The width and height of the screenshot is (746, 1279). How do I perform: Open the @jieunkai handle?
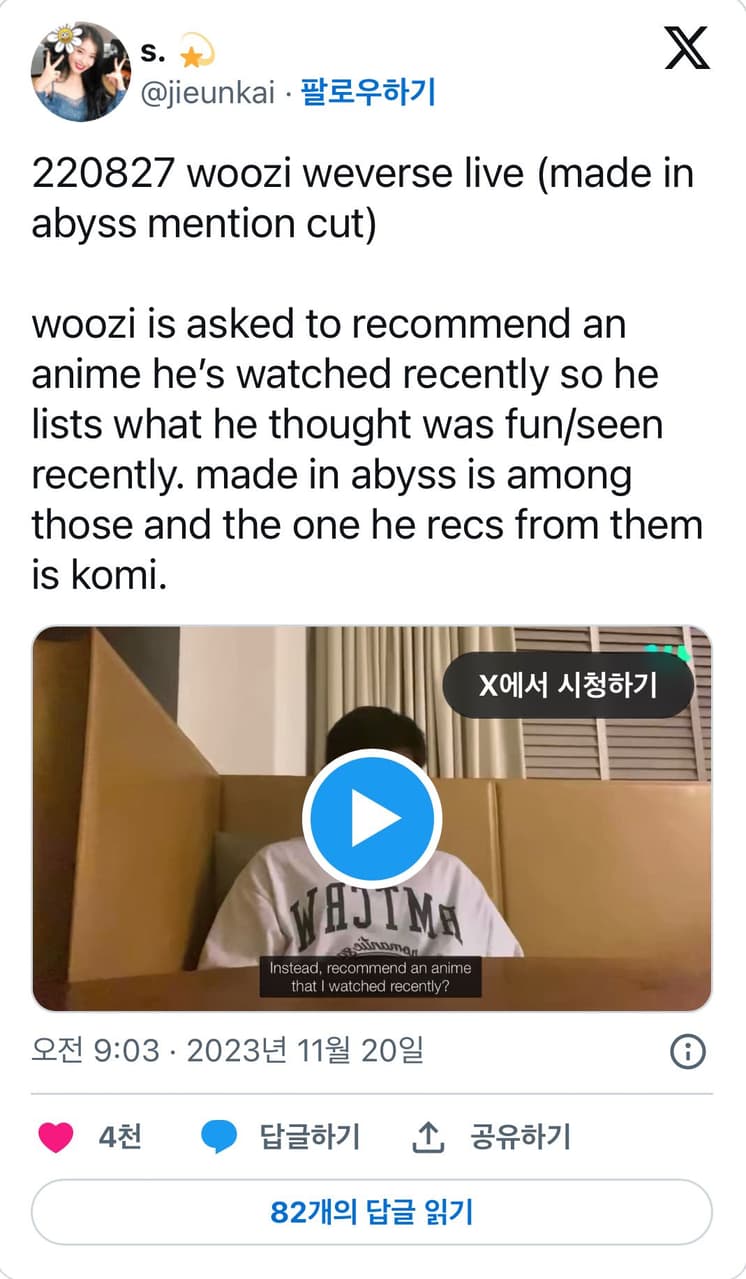click(209, 94)
